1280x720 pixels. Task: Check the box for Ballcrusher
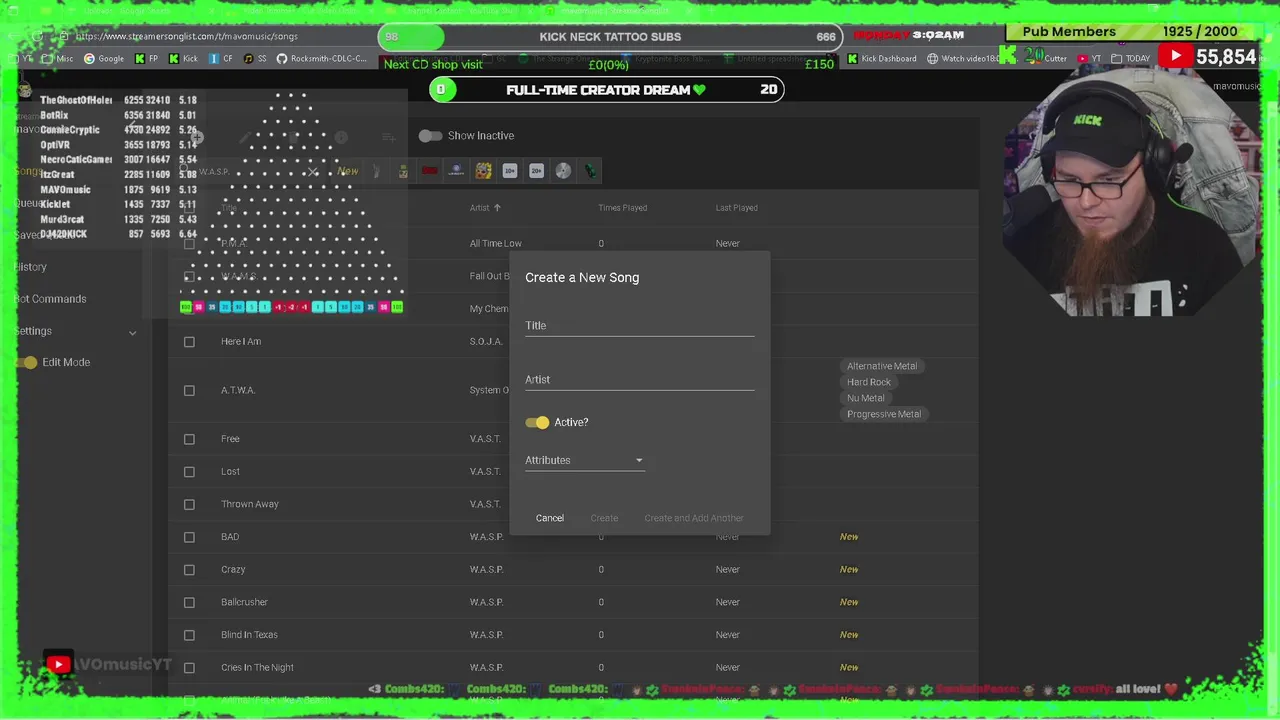tap(189, 602)
